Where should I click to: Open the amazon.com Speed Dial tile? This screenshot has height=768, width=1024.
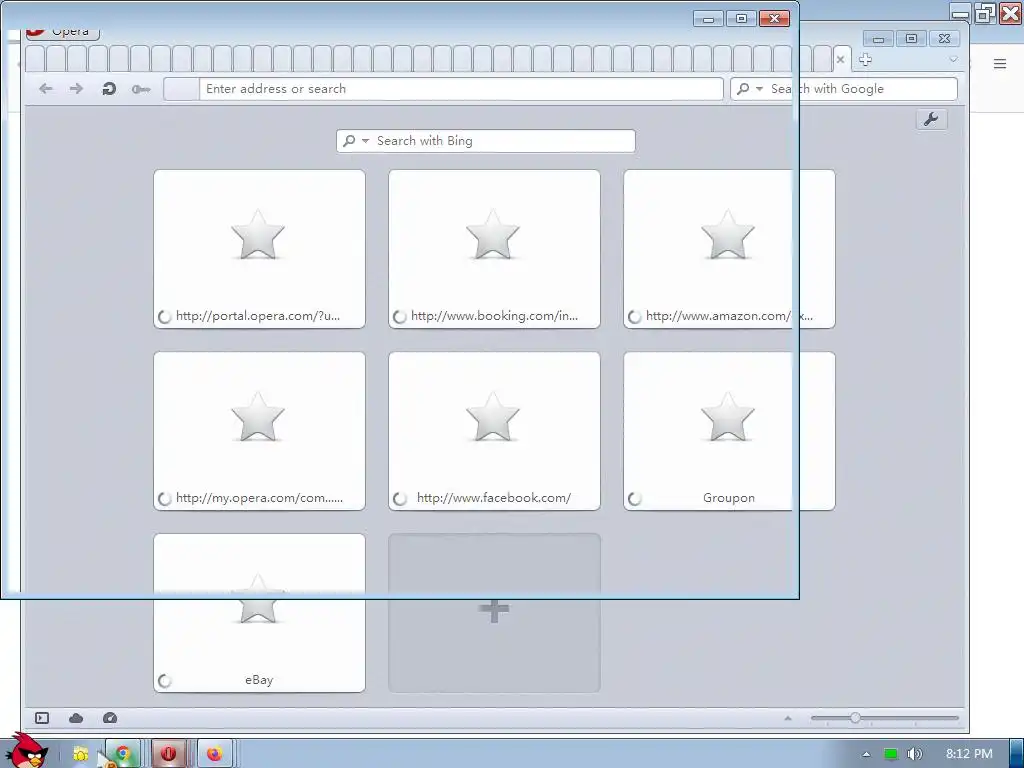click(729, 249)
